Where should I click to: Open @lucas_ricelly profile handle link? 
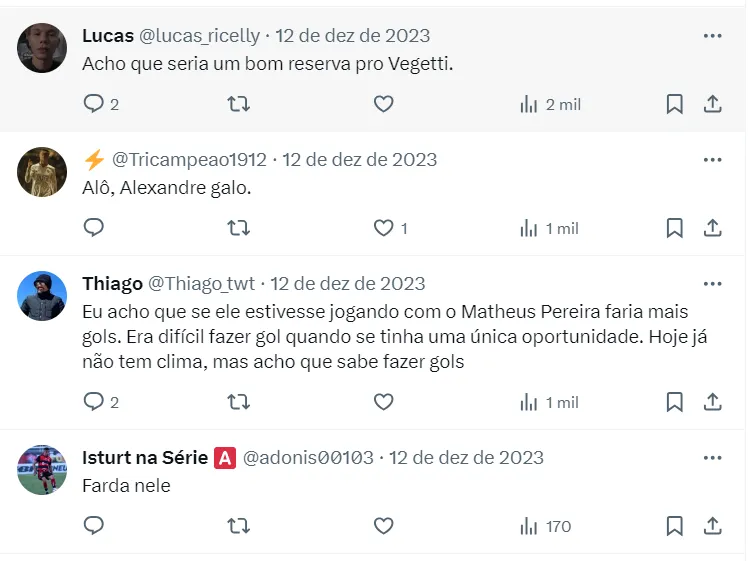coord(199,36)
